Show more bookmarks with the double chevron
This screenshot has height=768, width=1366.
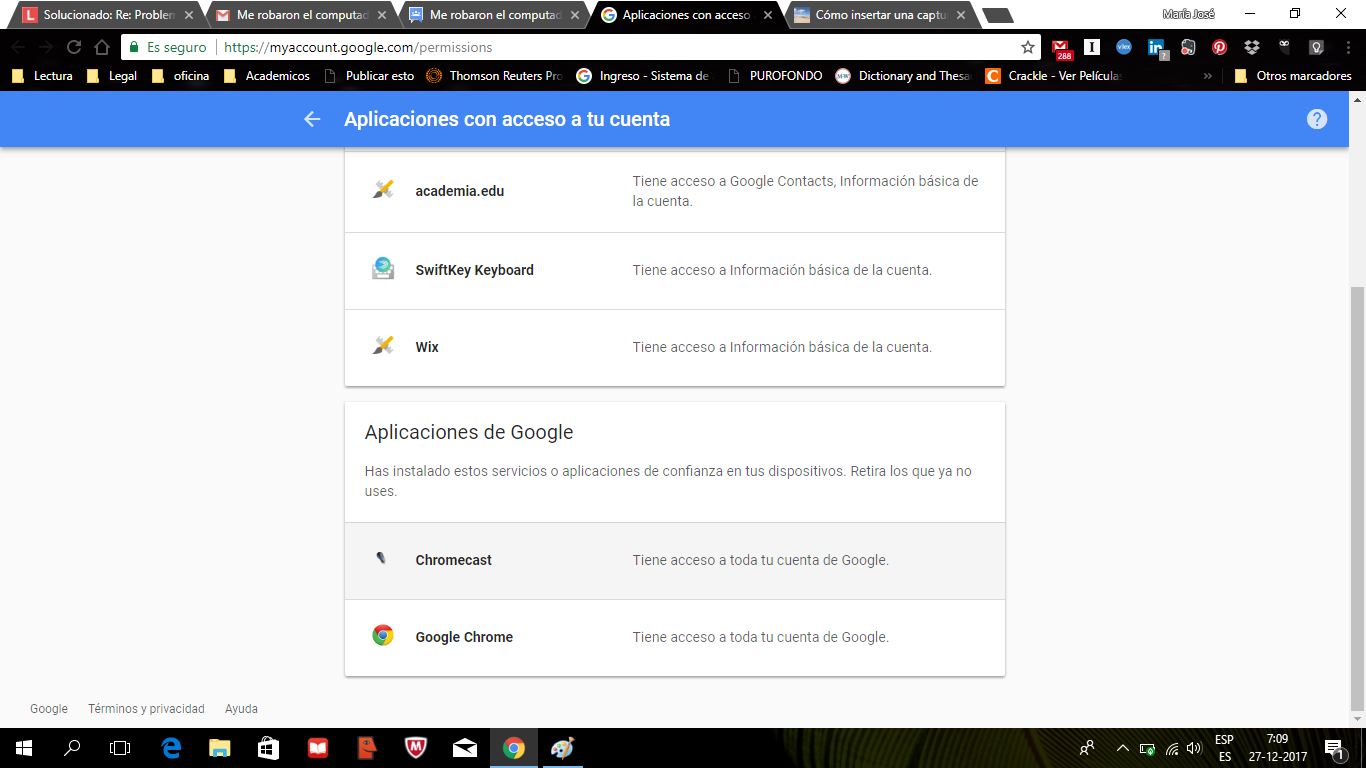pyautogui.click(x=1208, y=76)
